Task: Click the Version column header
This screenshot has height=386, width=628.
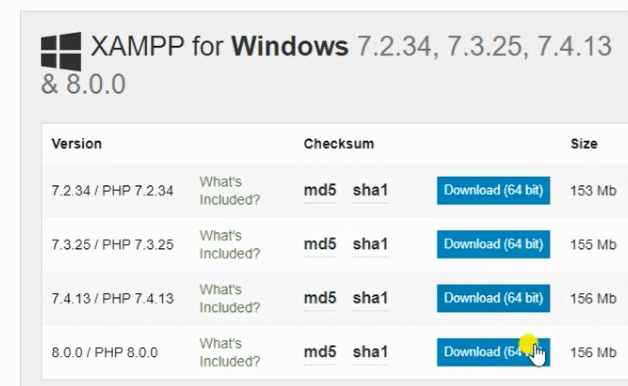Action: pos(76,144)
